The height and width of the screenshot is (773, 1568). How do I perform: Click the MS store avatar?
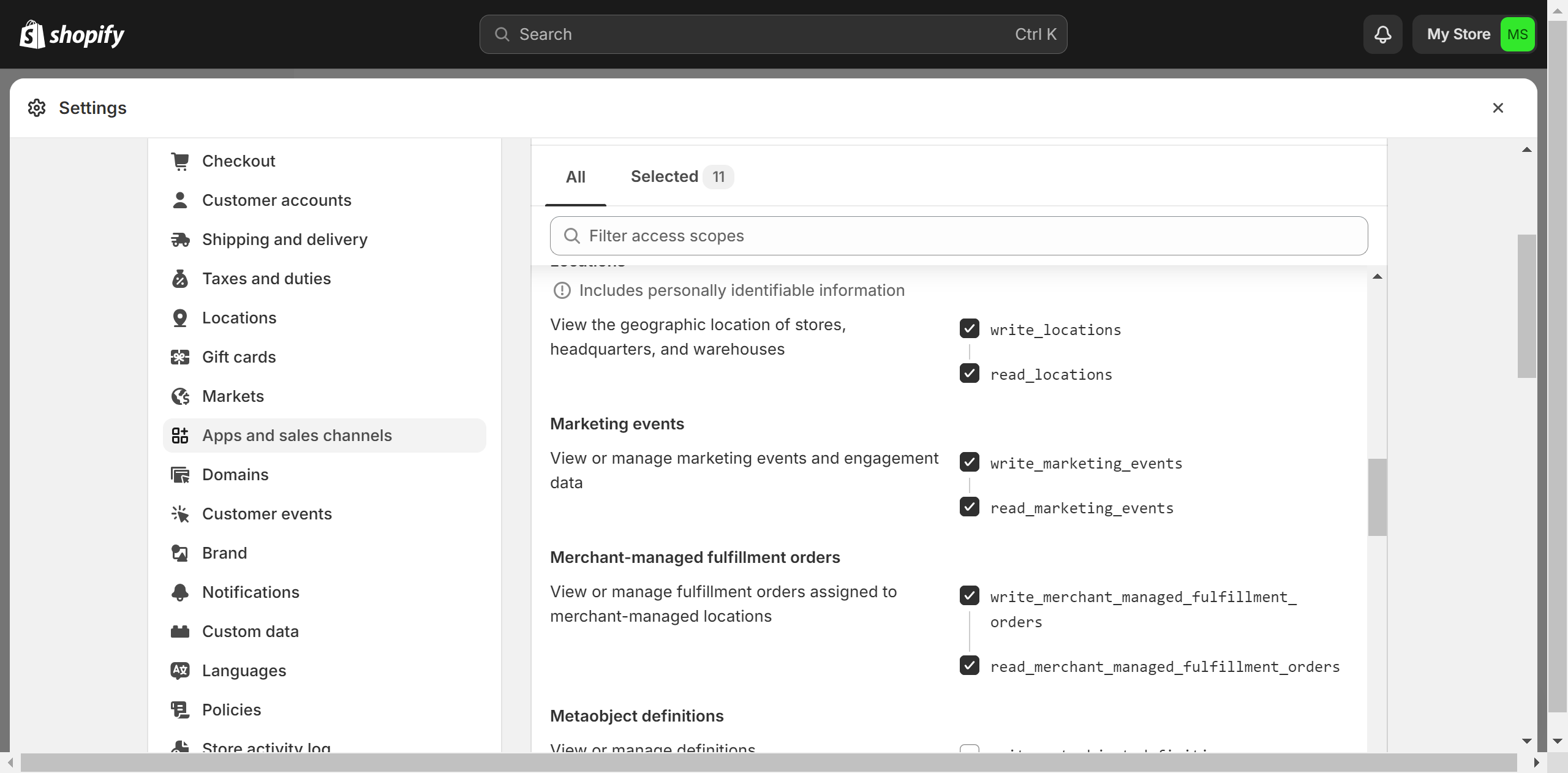click(1517, 34)
